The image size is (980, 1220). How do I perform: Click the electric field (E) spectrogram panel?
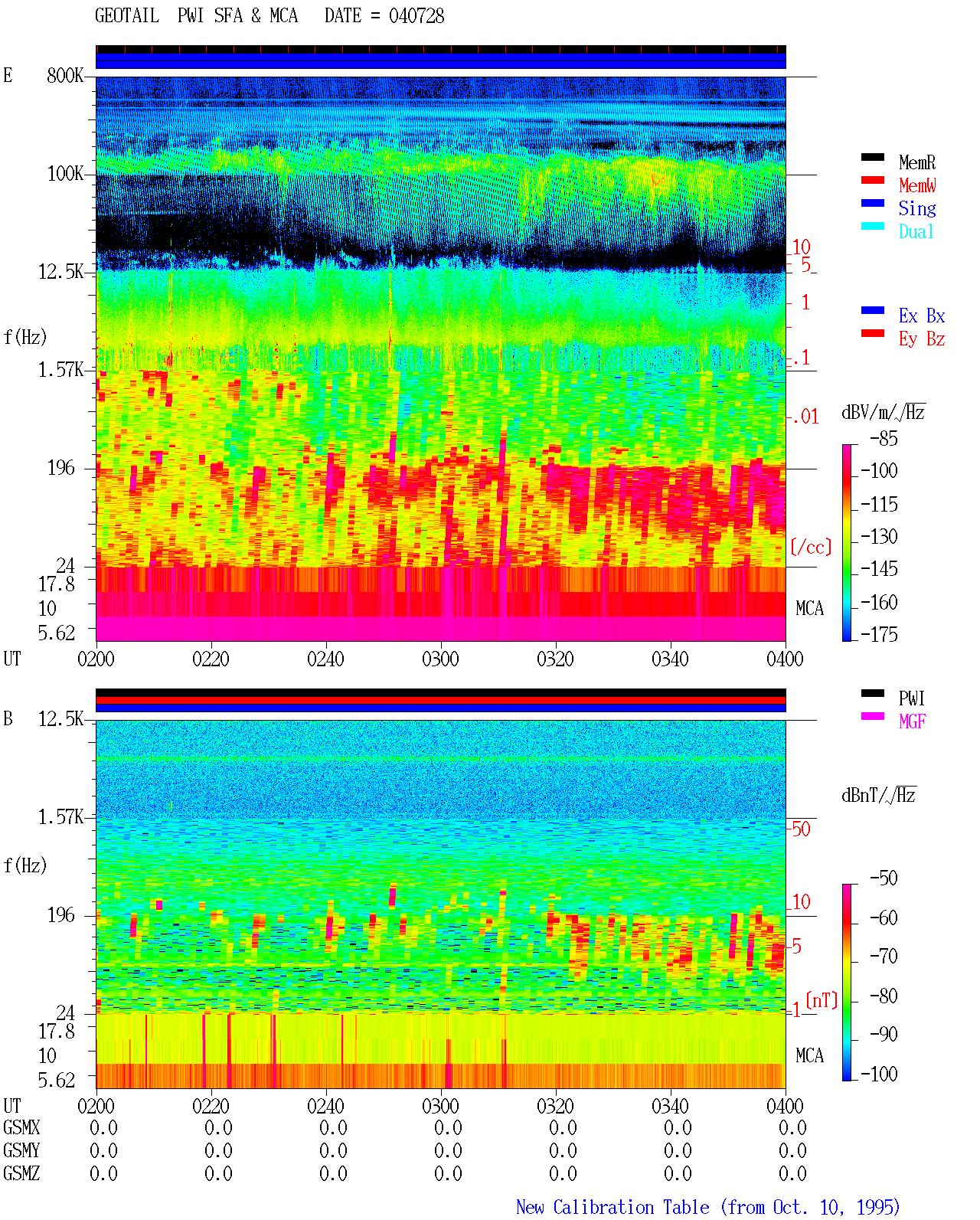pyautogui.click(x=441, y=358)
